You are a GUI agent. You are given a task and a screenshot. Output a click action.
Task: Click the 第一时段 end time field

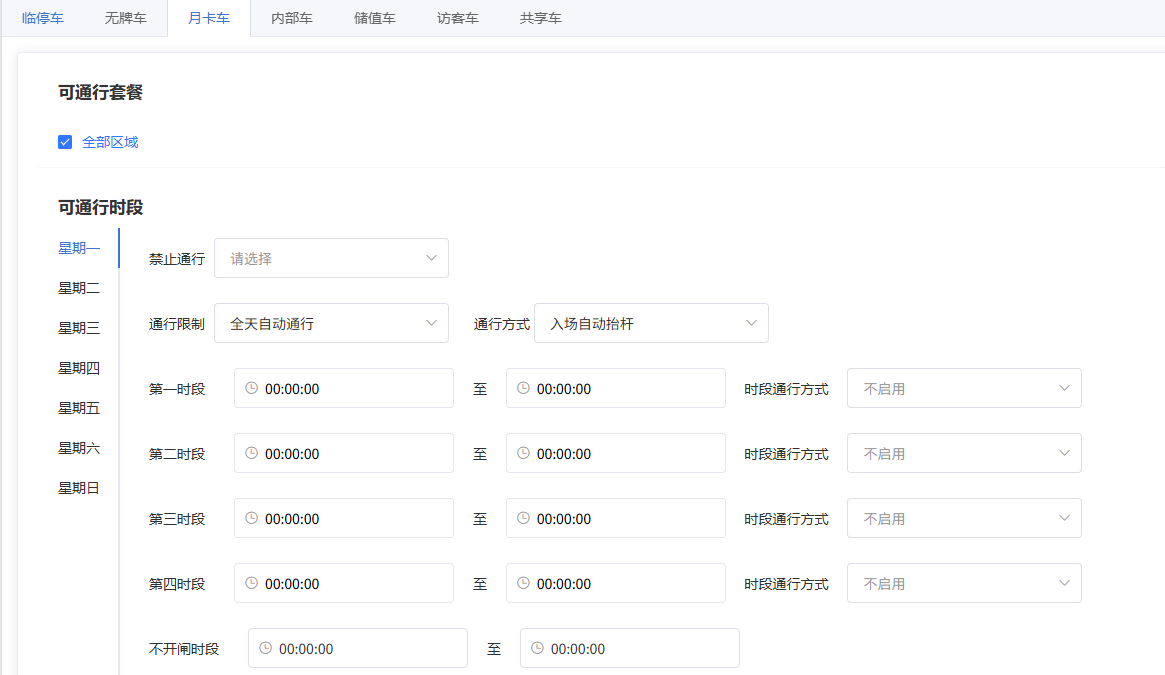coord(615,388)
